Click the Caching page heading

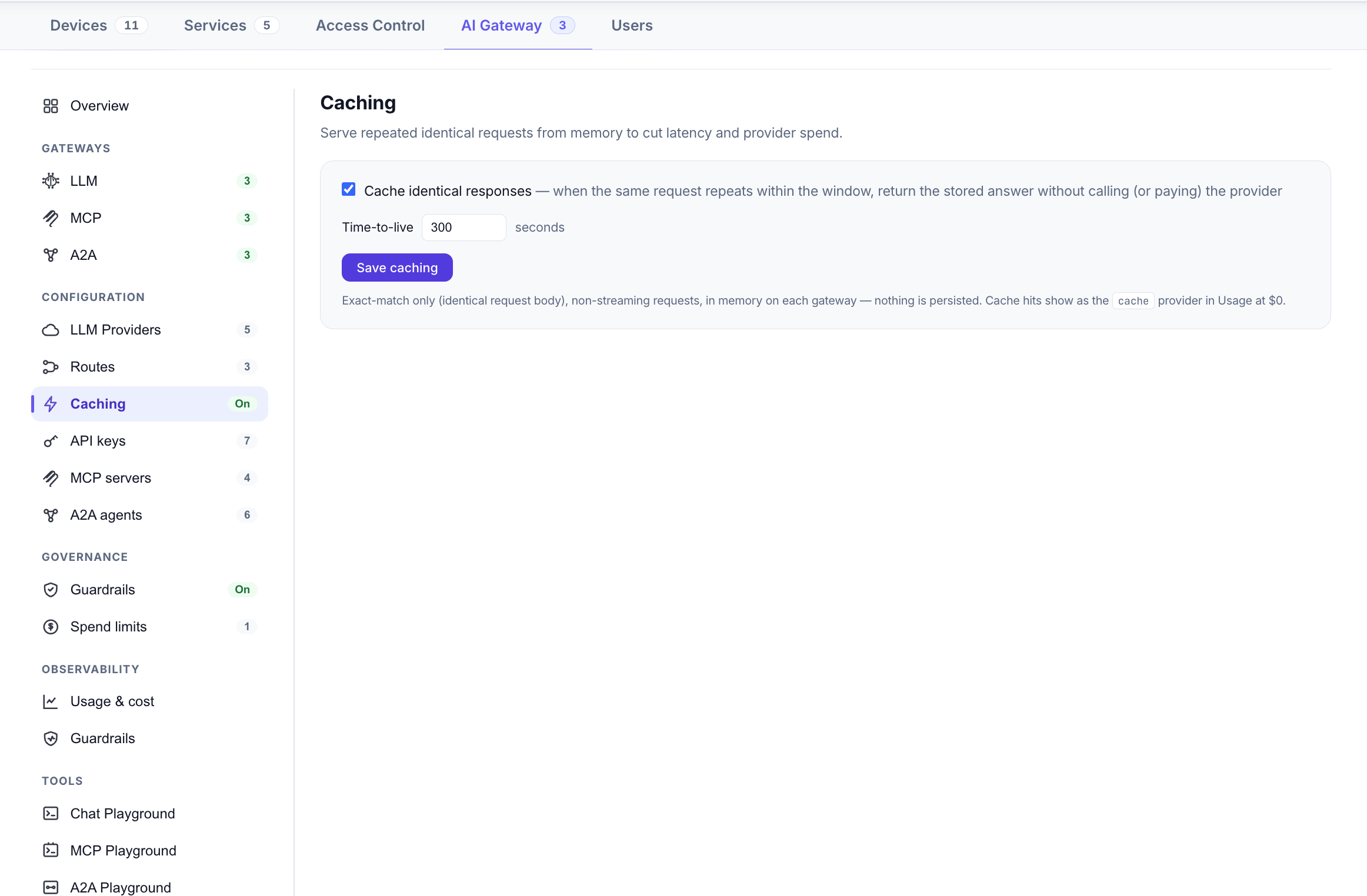(358, 103)
